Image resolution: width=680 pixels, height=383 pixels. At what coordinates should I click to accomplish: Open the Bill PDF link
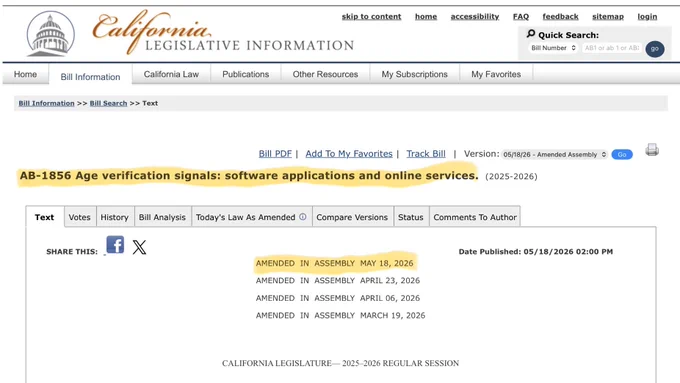pos(275,154)
